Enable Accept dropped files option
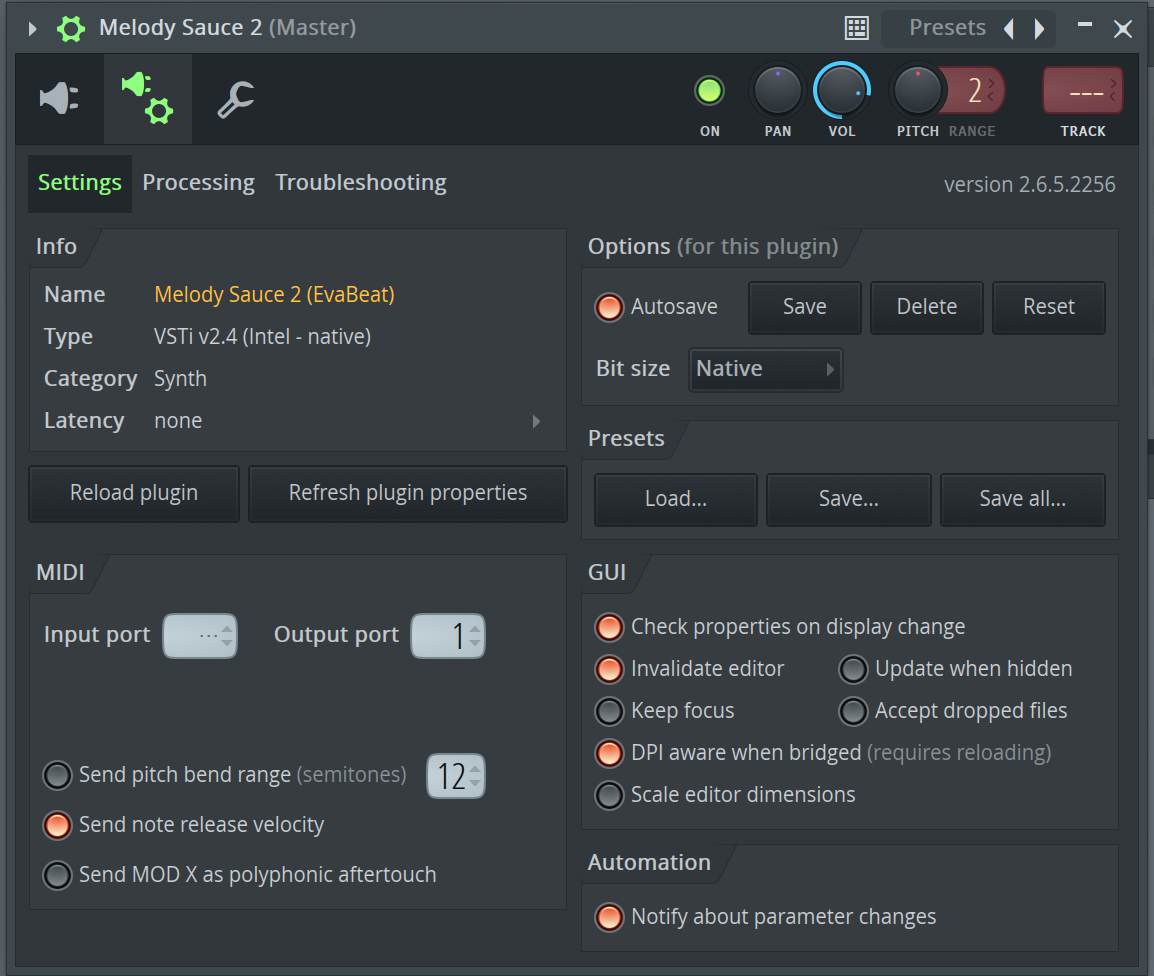The width and height of the screenshot is (1154, 976). click(x=854, y=711)
